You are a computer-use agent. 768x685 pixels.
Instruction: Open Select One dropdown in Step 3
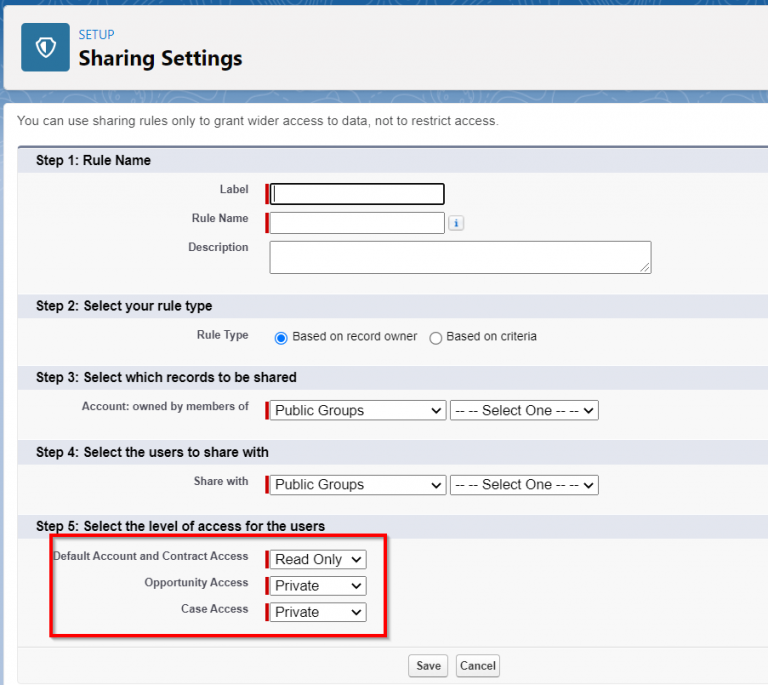tap(524, 410)
